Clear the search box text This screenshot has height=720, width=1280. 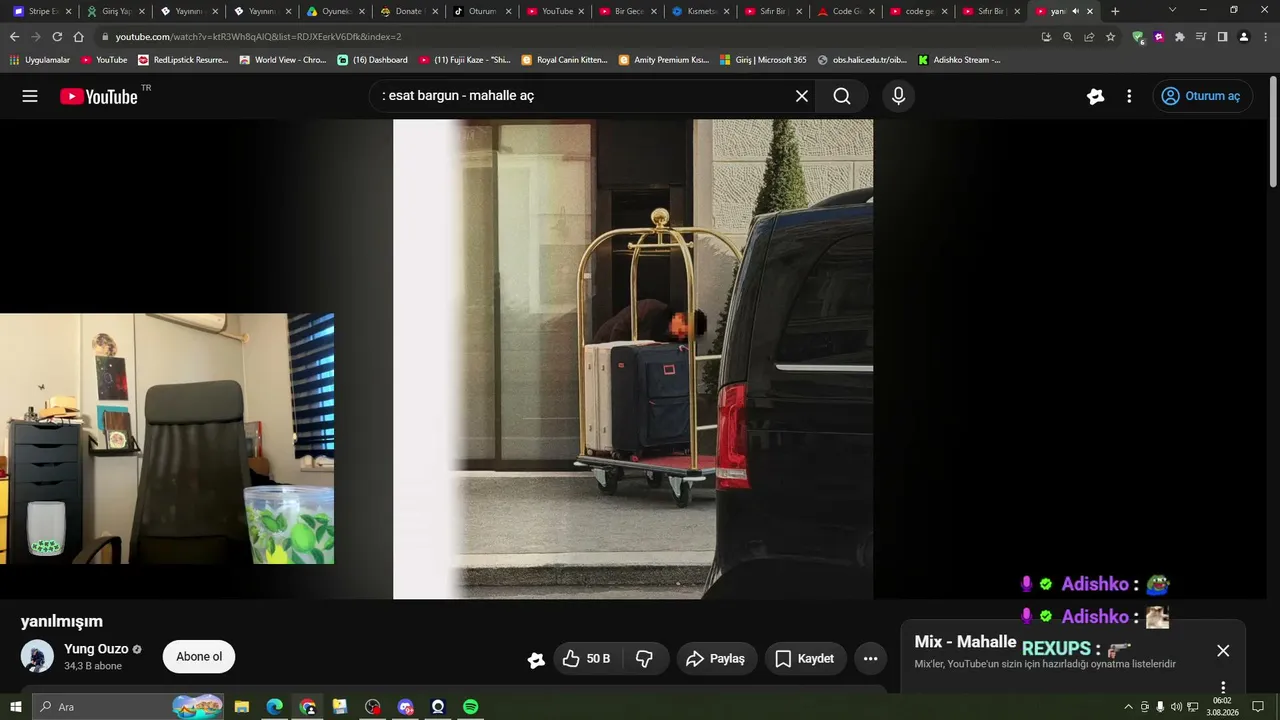click(802, 96)
